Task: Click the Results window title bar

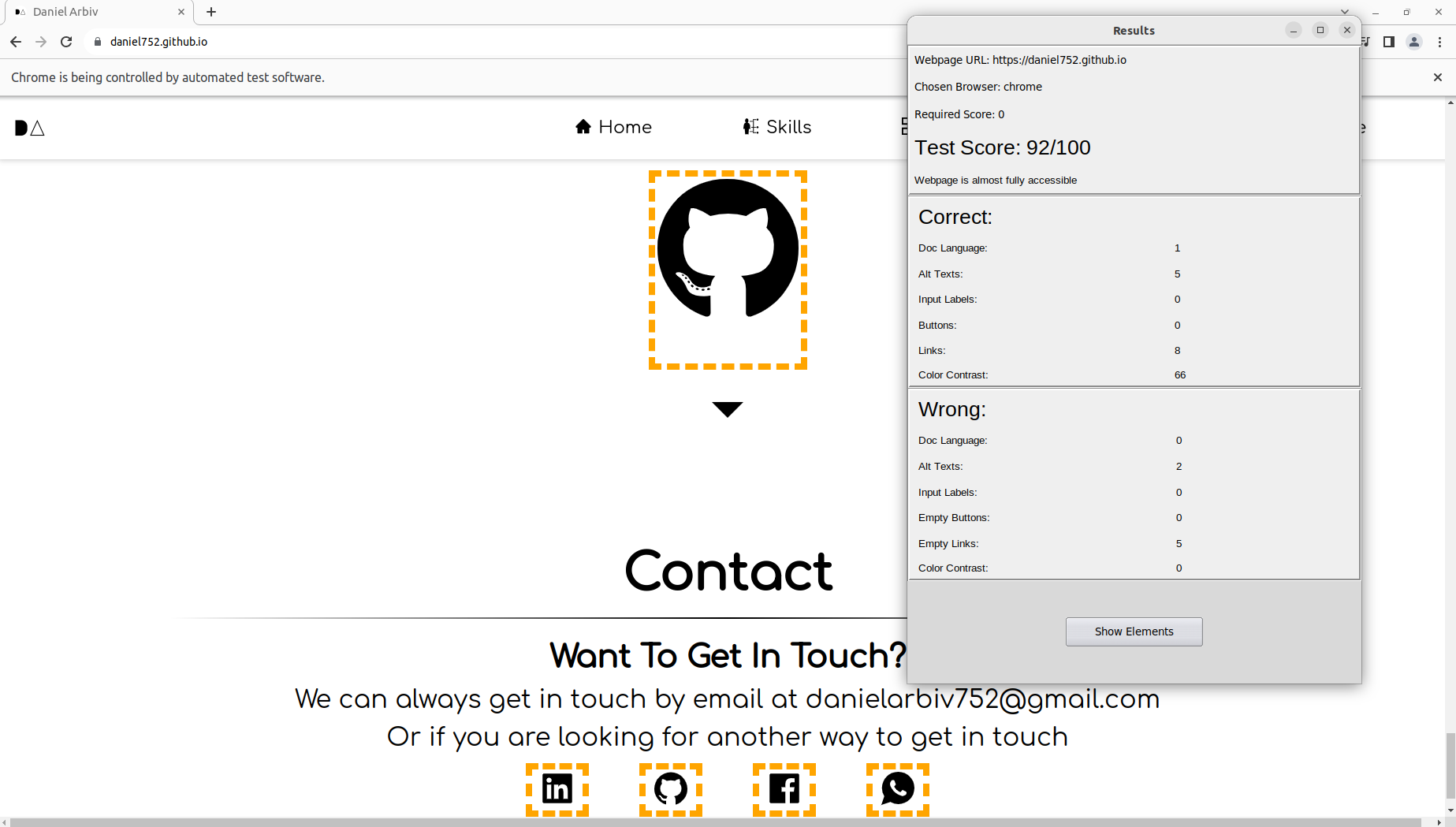Action: click(x=1134, y=30)
